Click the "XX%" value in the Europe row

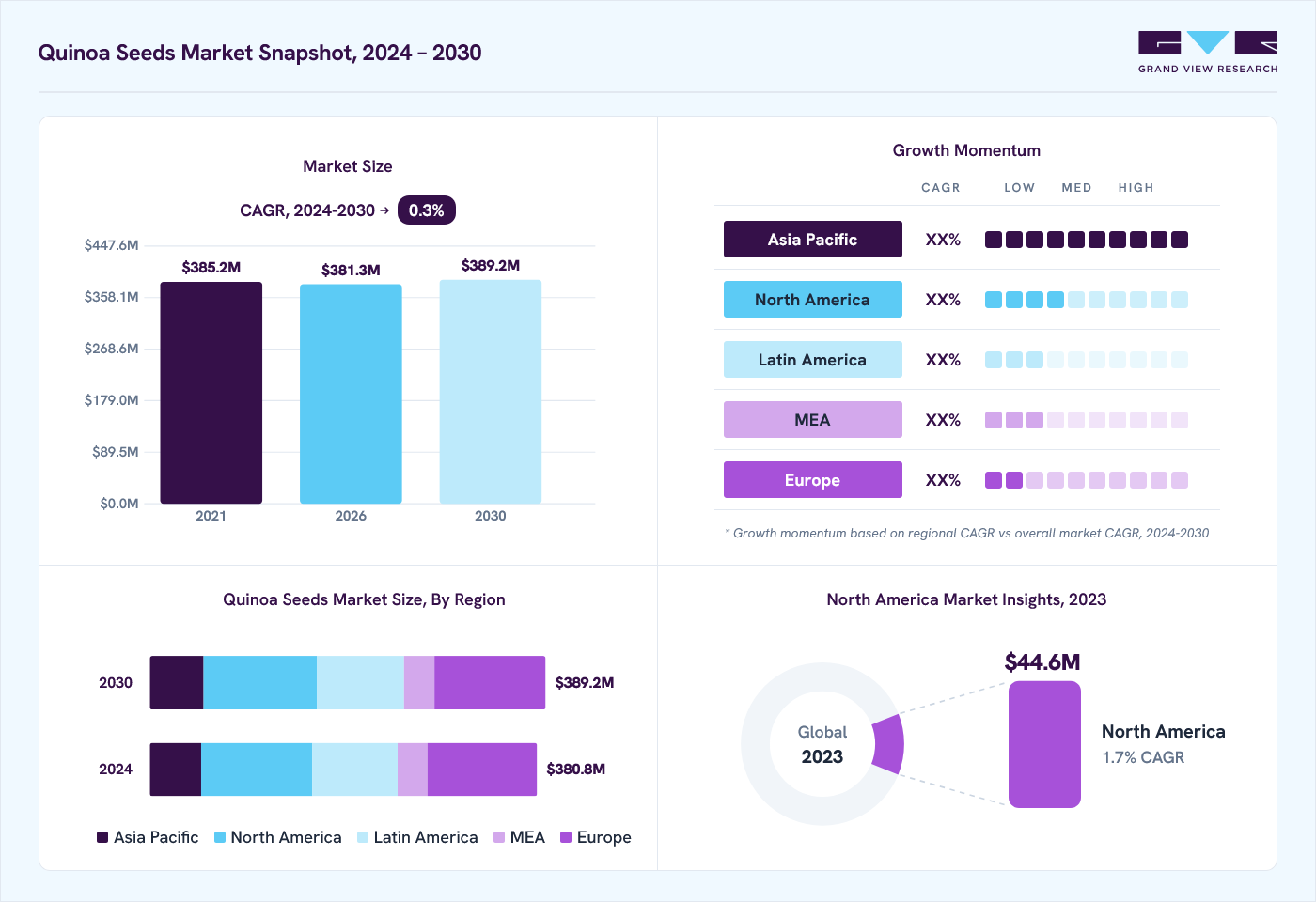(x=943, y=480)
